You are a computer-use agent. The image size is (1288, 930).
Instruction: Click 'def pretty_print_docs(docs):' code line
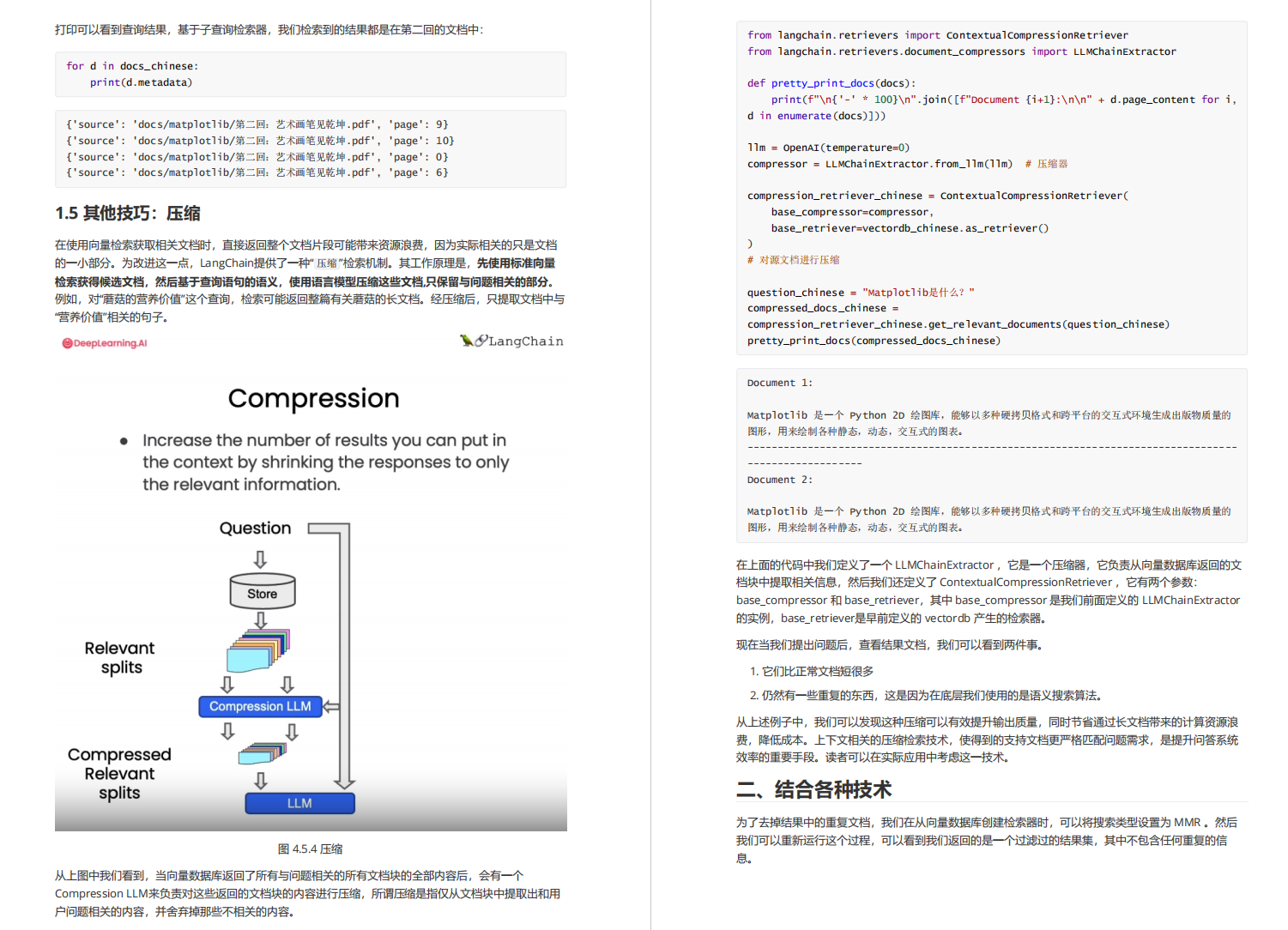pyautogui.click(x=831, y=83)
